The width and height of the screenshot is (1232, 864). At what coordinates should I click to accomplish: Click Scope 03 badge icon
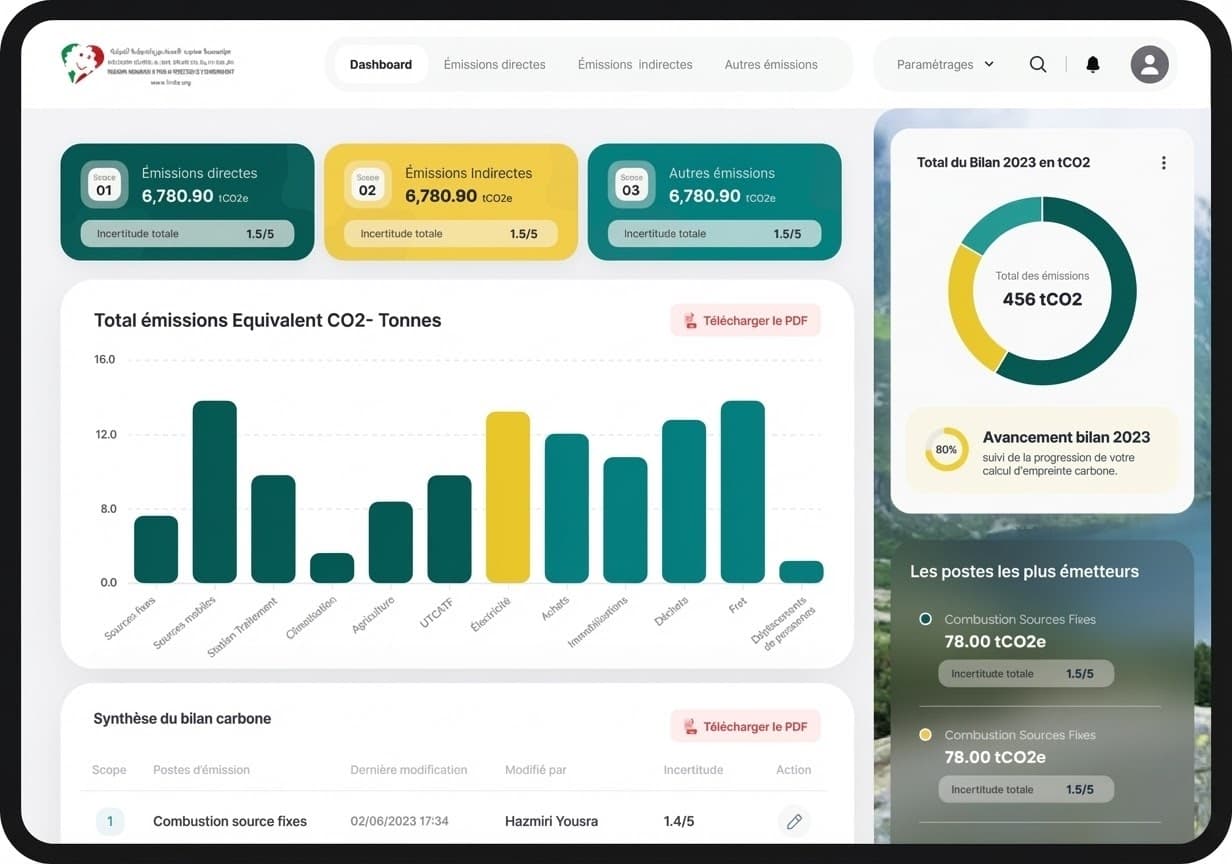pos(631,185)
